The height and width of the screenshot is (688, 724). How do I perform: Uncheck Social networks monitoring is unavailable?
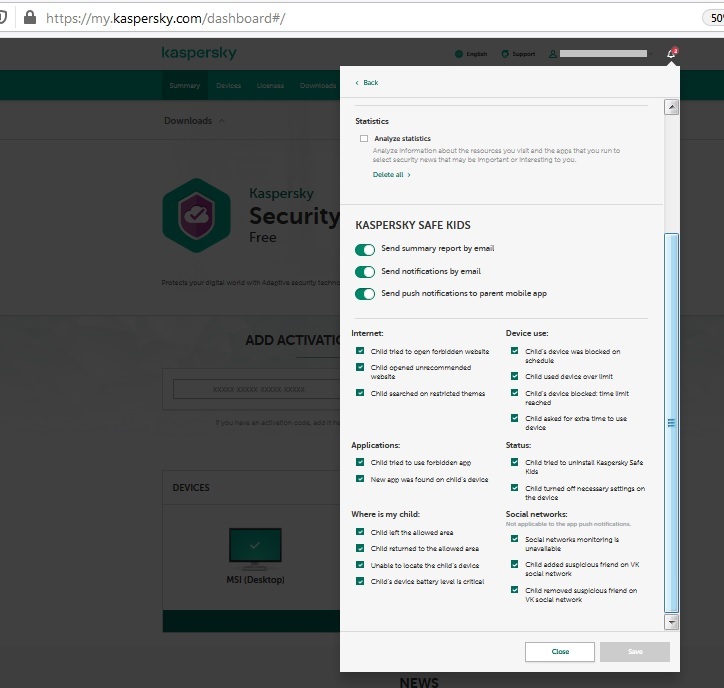tap(514, 539)
